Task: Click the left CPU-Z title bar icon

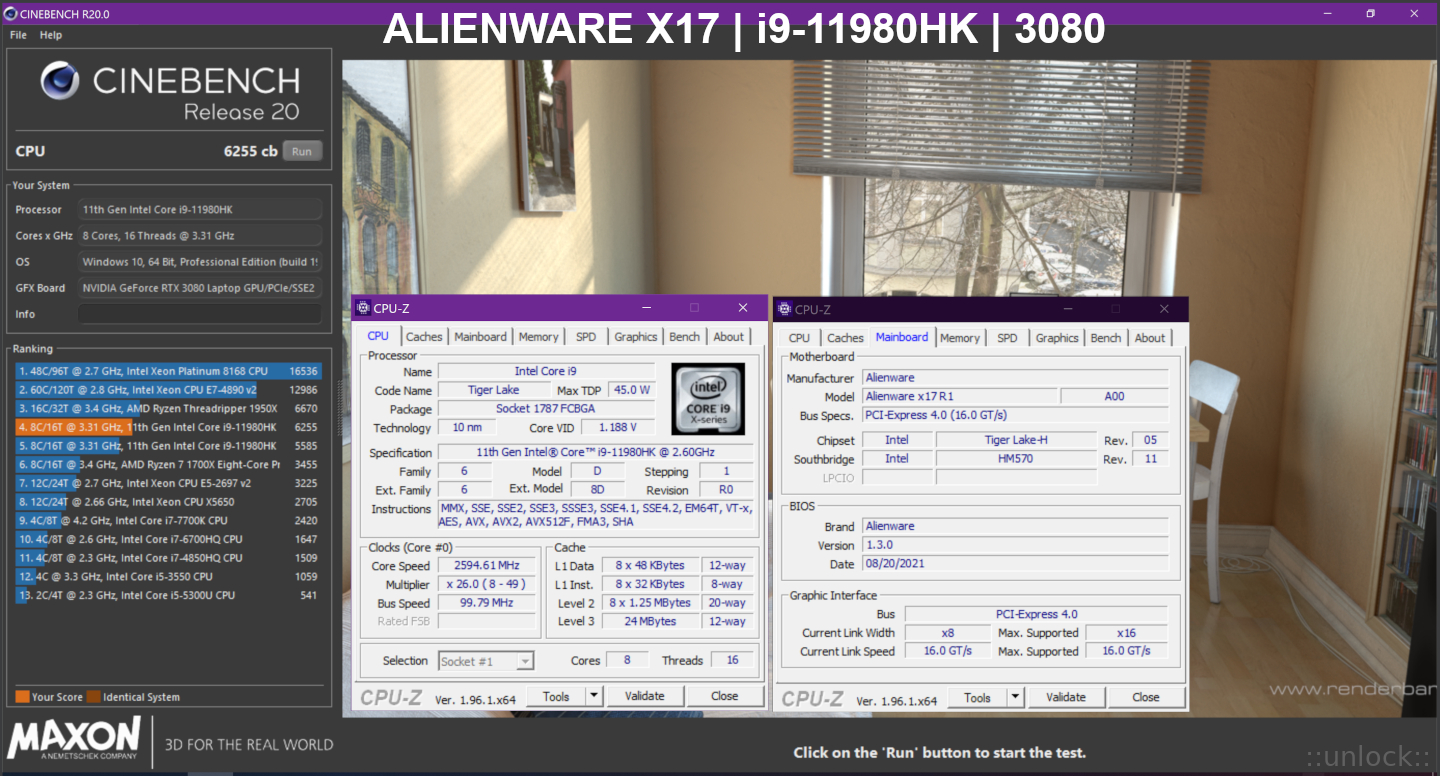Action: point(362,308)
